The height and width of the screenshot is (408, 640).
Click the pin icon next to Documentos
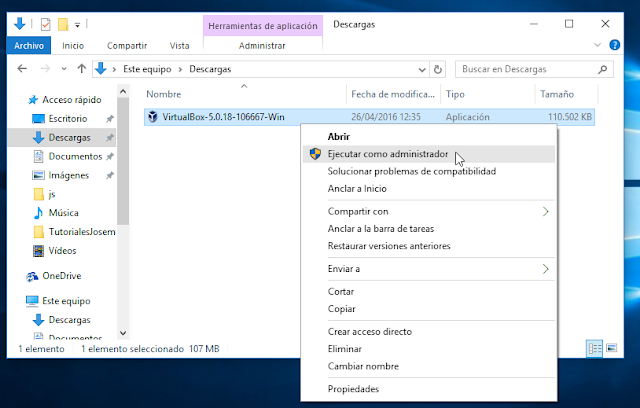109,156
